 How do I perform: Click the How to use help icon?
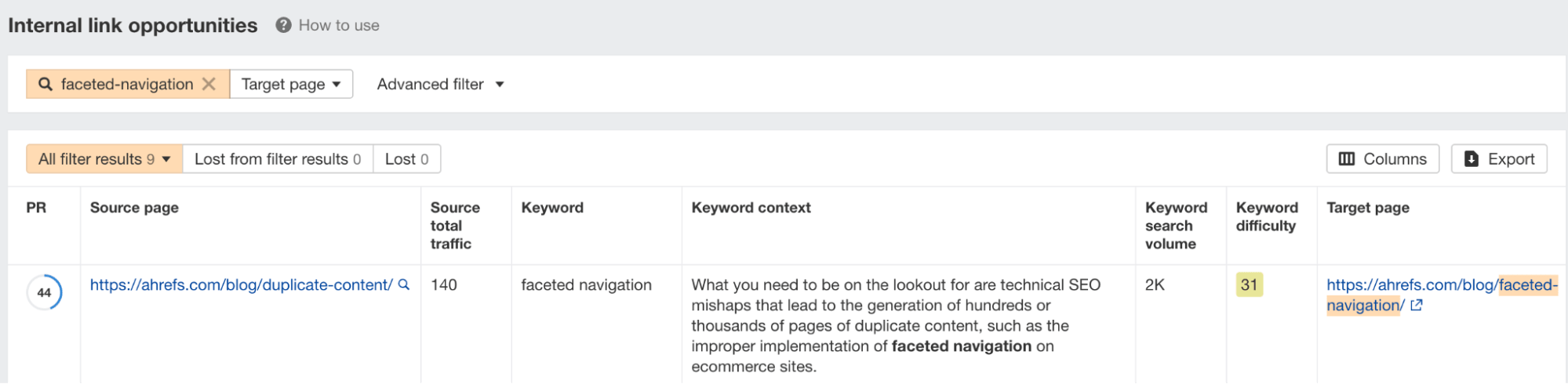283,25
